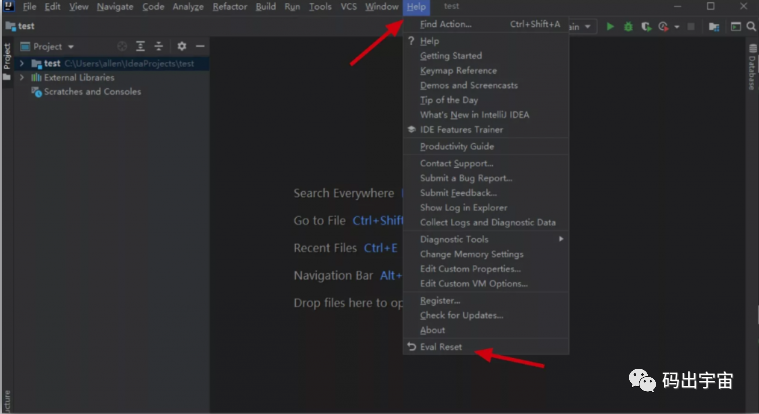Viewport: 759px width, 414px height.
Task: Open the Navigate menu
Action: coord(115,7)
